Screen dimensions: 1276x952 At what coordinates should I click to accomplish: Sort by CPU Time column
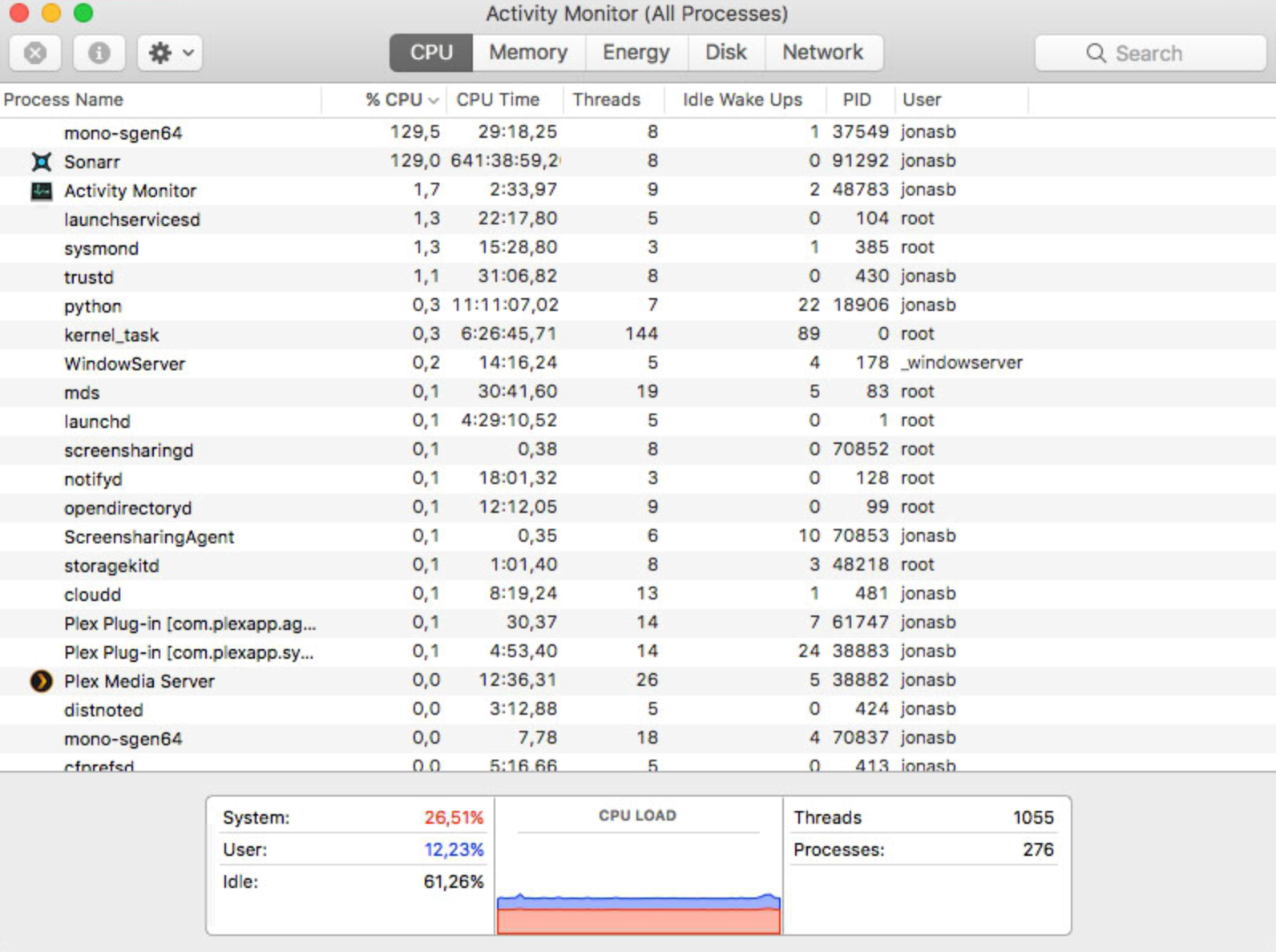click(x=504, y=100)
